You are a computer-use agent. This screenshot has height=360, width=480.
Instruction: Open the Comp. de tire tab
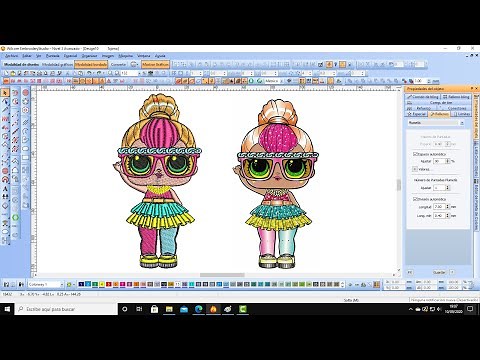(x=438, y=103)
